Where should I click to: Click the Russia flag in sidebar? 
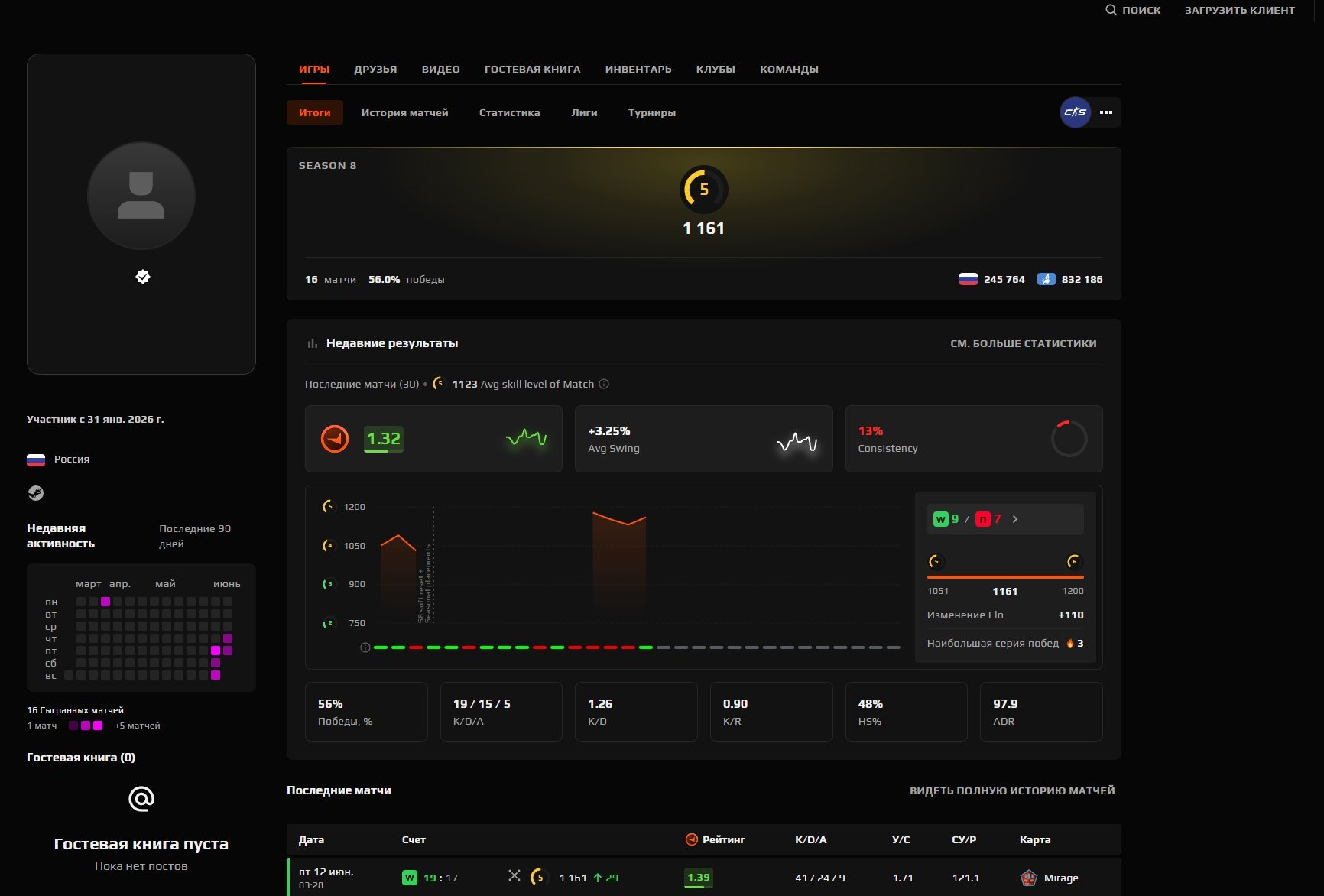tap(36, 459)
